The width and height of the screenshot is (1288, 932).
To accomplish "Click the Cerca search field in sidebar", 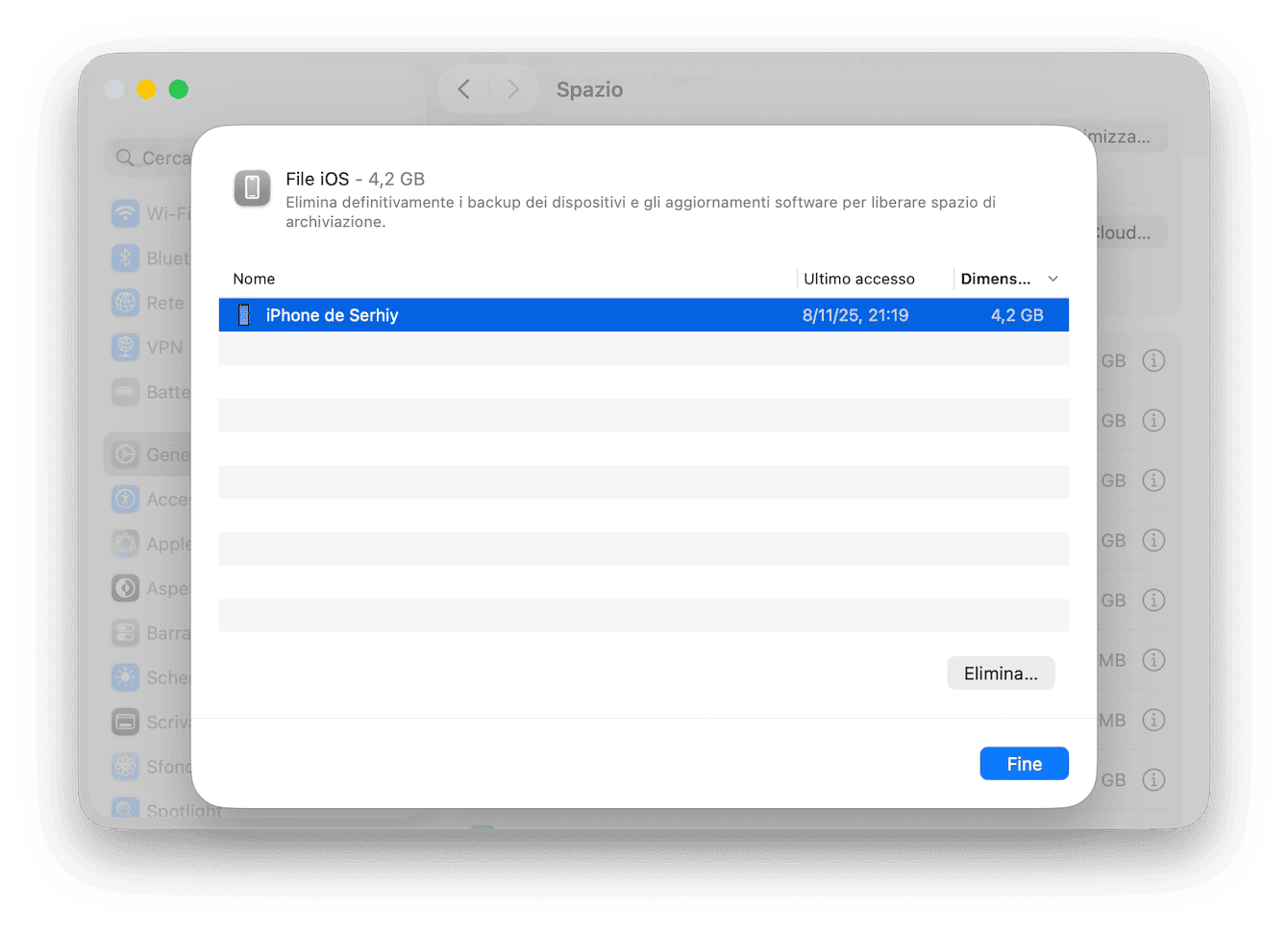I will tap(149, 158).
